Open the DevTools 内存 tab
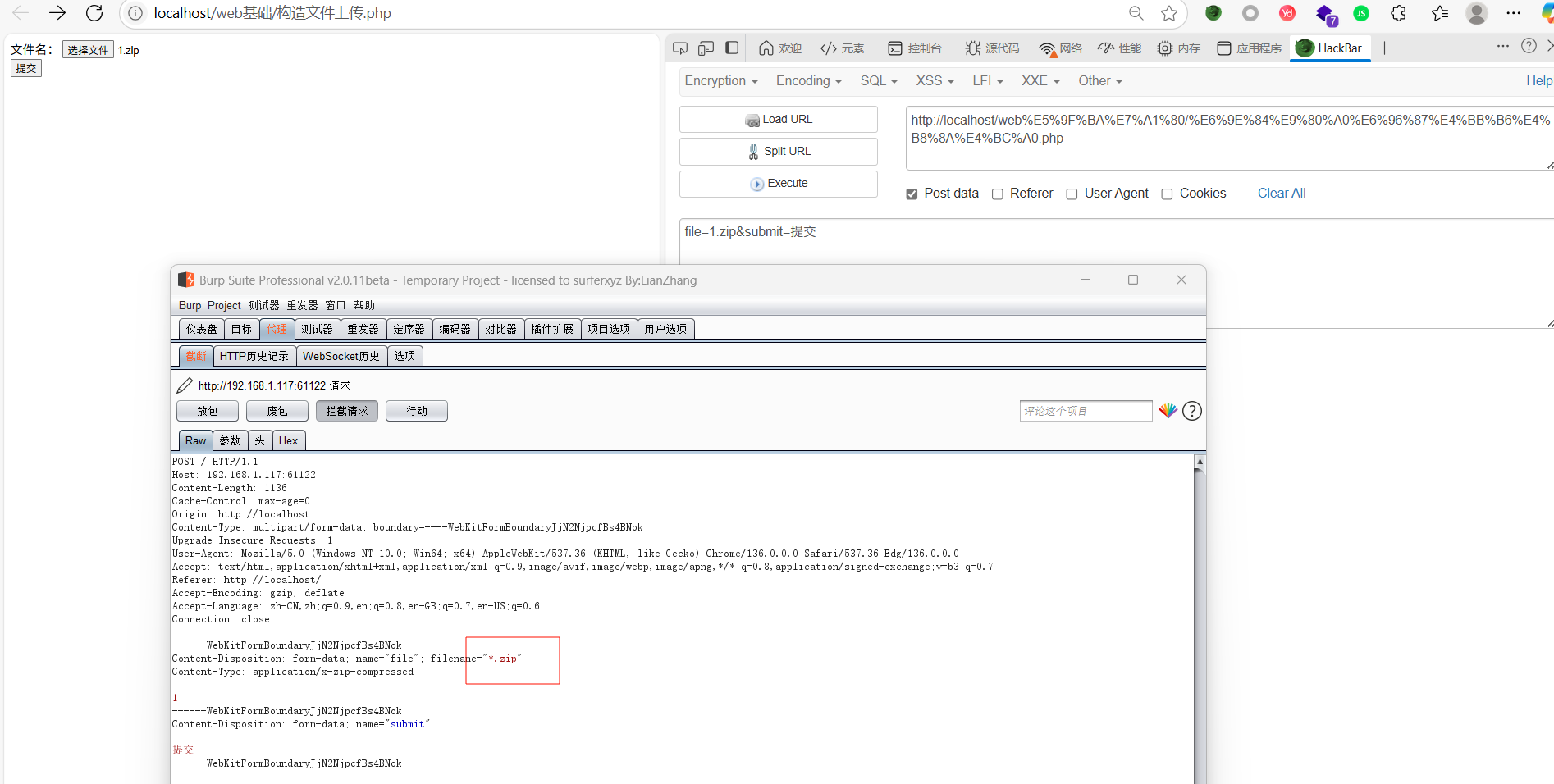The height and width of the screenshot is (784, 1554). (1178, 48)
